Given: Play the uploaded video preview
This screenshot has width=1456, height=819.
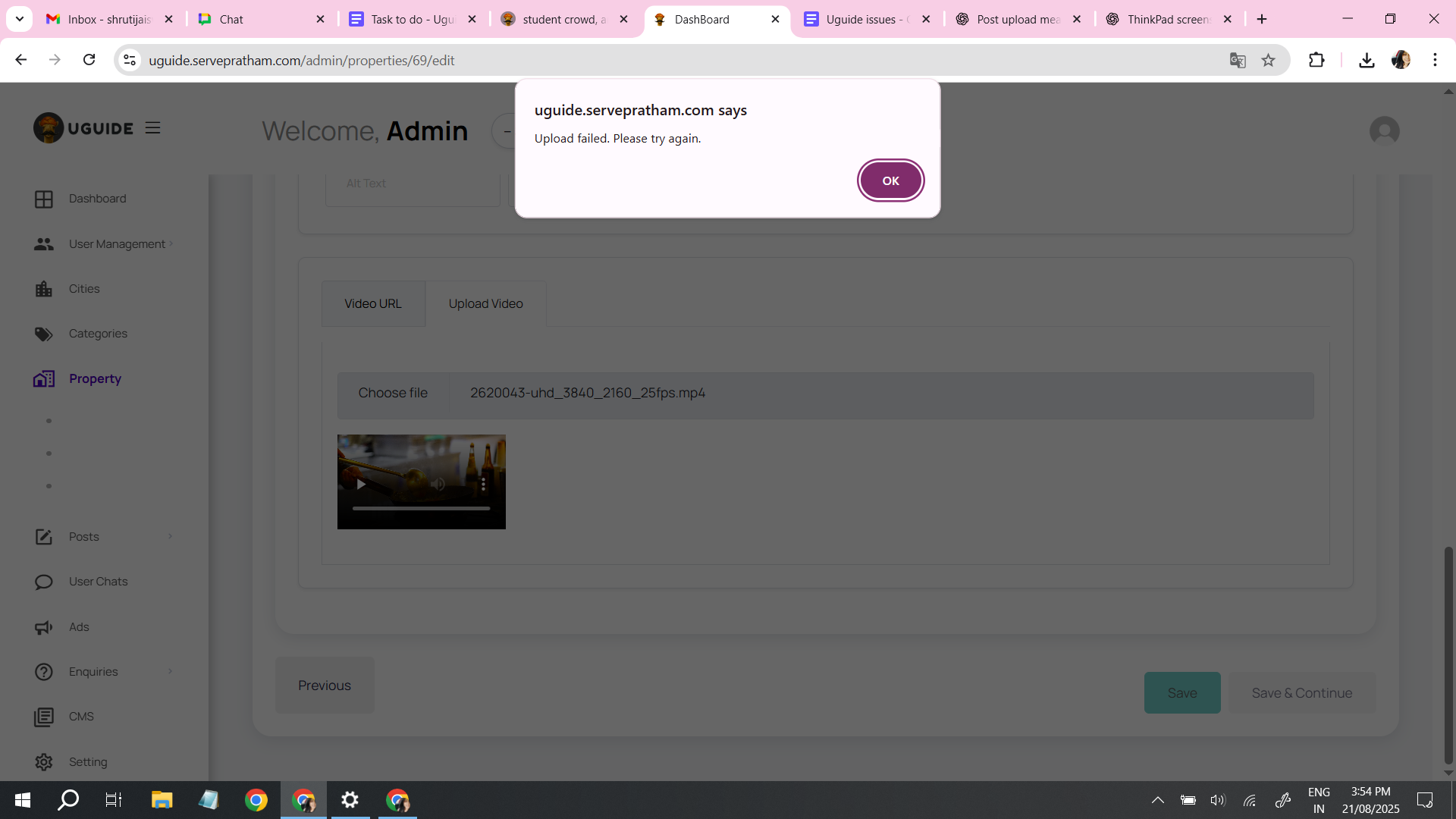Looking at the screenshot, I should point(361,484).
